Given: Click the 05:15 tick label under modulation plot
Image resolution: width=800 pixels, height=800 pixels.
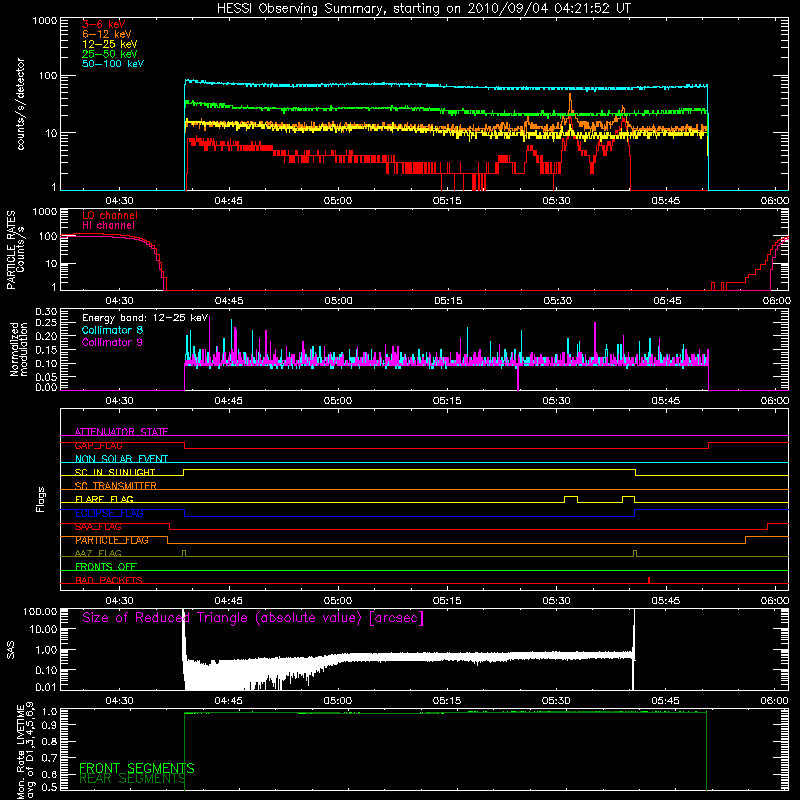Looking at the screenshot, I should pos(447,401).
